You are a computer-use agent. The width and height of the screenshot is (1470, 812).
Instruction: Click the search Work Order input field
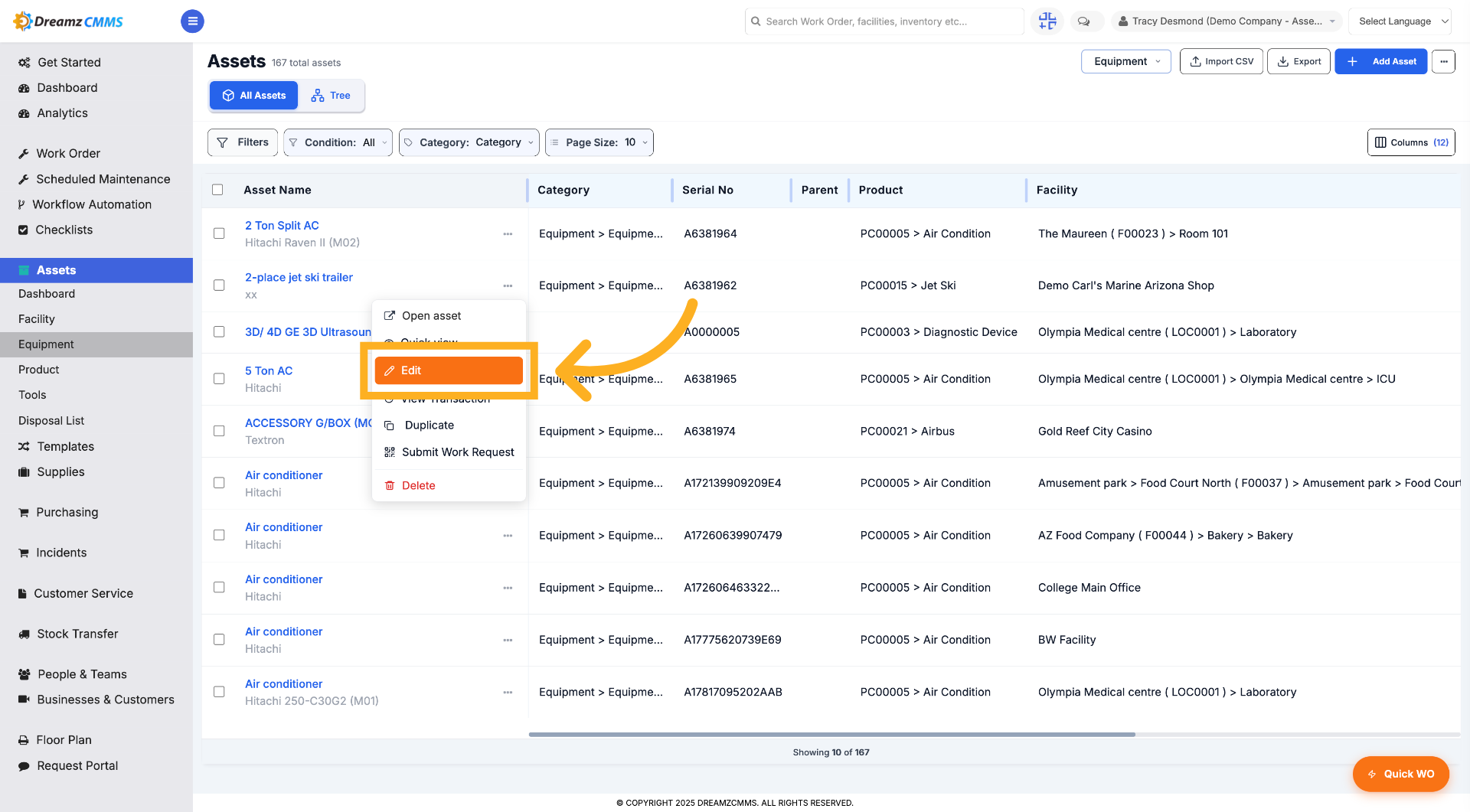tap(884, 21)
